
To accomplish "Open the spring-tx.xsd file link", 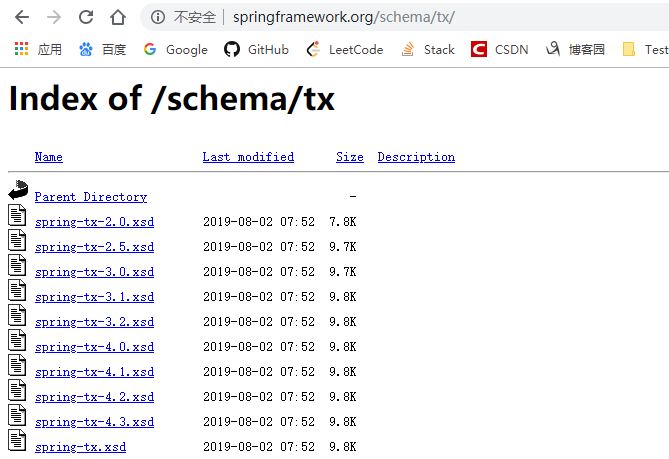I will point(80,447).
